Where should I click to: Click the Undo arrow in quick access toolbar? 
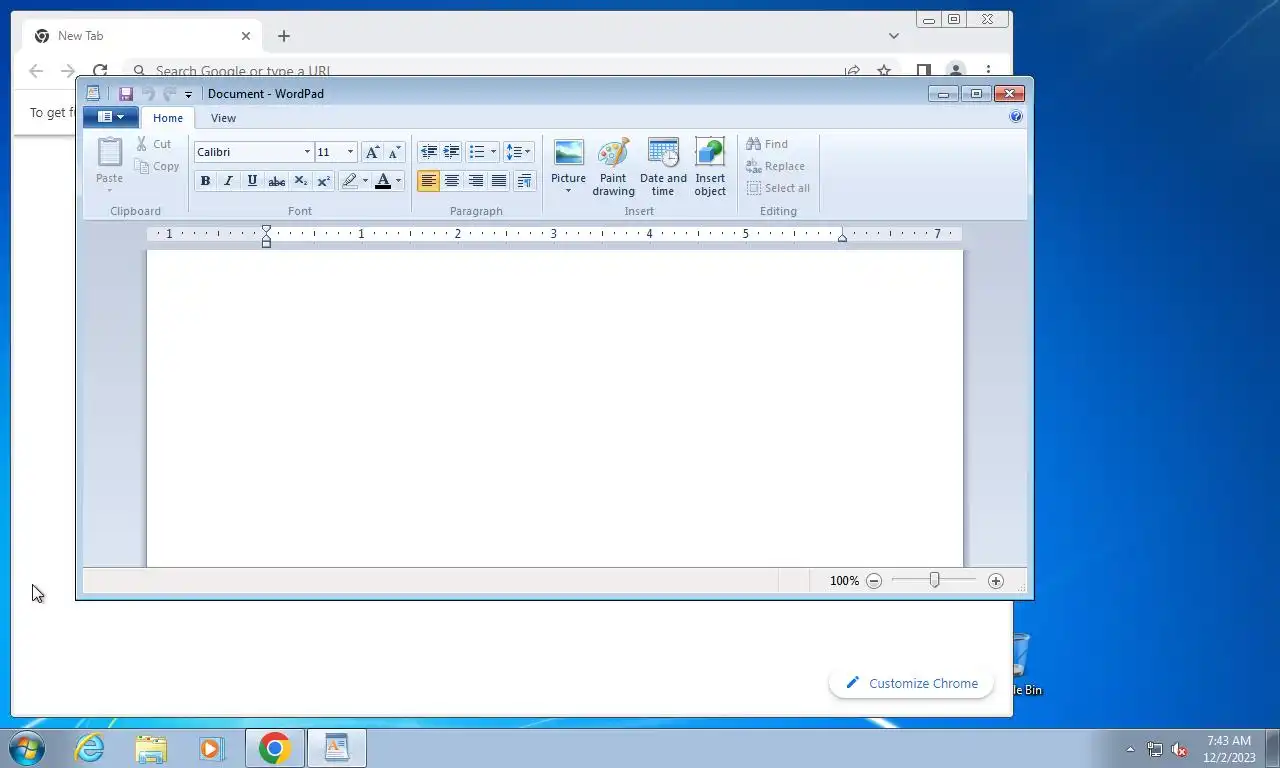click(148, 94)
